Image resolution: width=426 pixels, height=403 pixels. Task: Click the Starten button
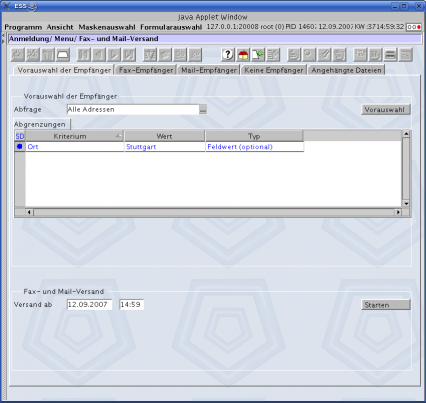386,305
